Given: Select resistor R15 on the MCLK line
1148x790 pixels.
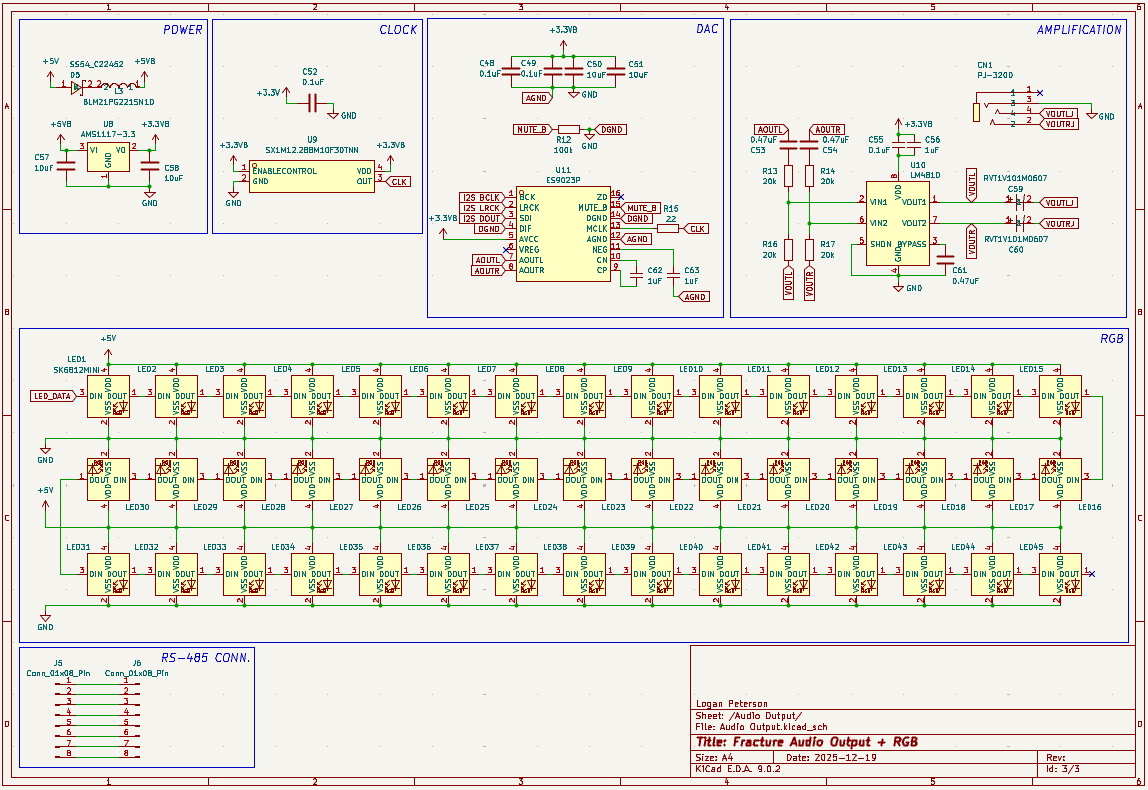Looking at the screenshot, I should pyautogui.click(x=669, y=229).
